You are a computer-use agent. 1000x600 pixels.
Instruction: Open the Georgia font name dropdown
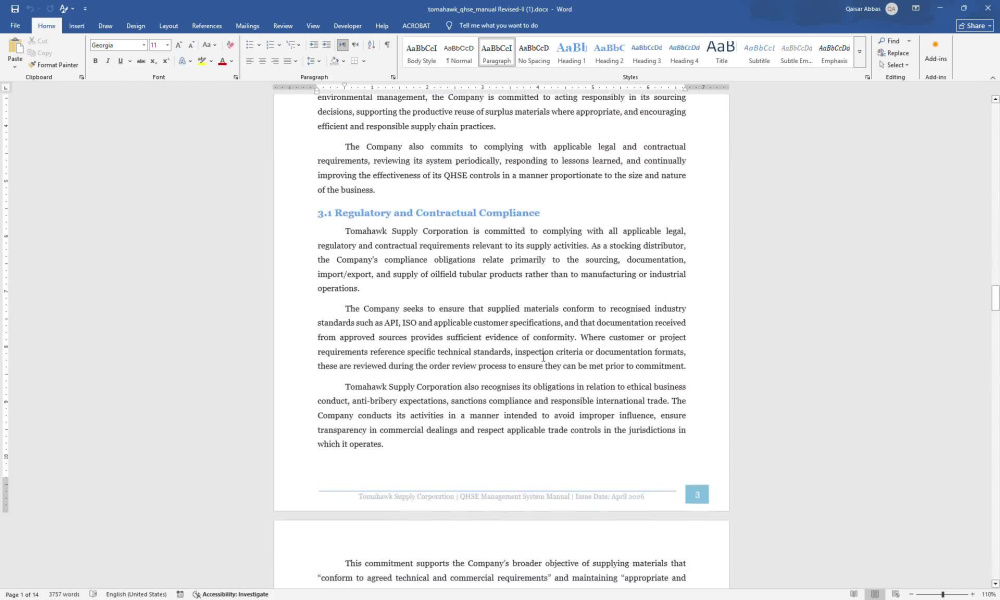pos(143,45)
